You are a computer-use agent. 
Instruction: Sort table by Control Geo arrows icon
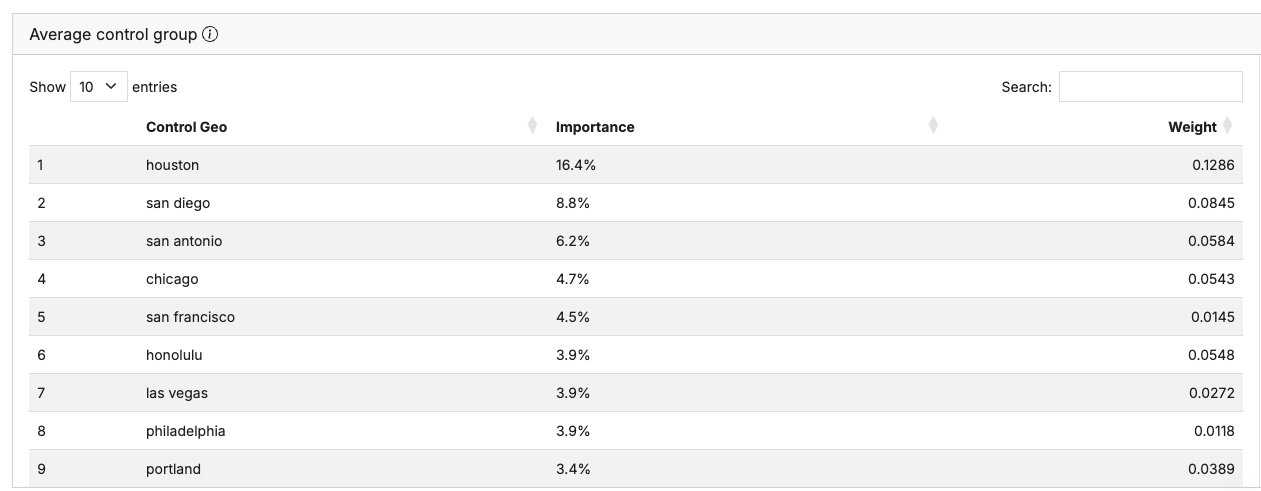(x=532, y=126)
